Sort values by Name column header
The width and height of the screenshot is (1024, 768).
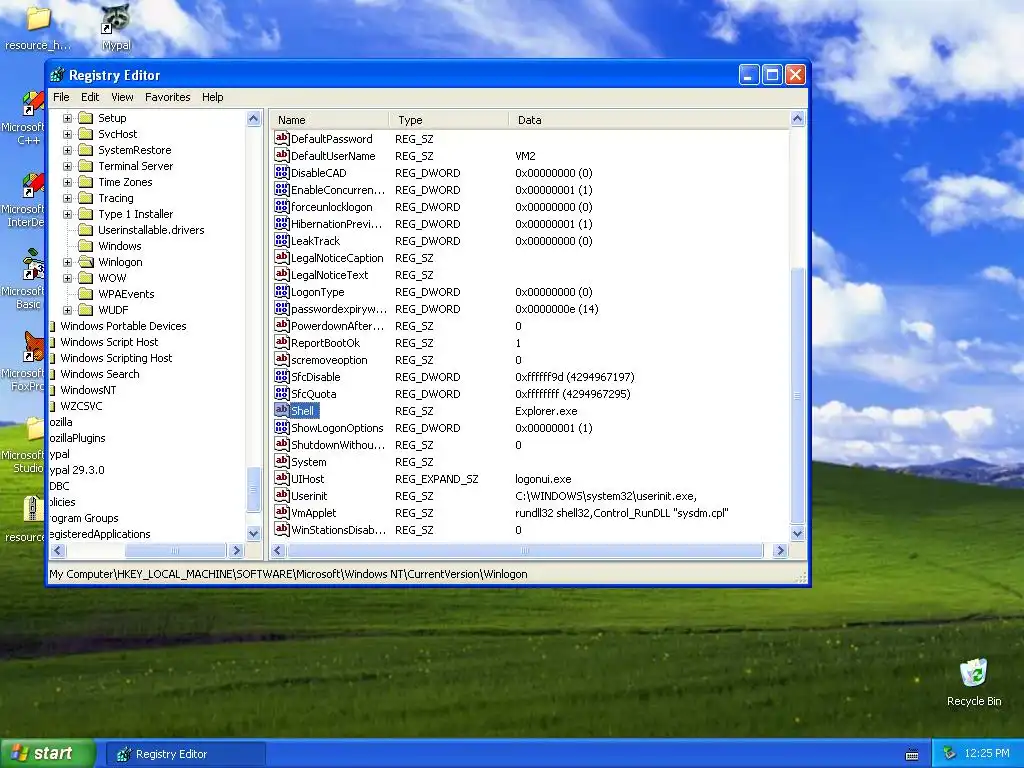pyautogui.click(x=330, y=120)
